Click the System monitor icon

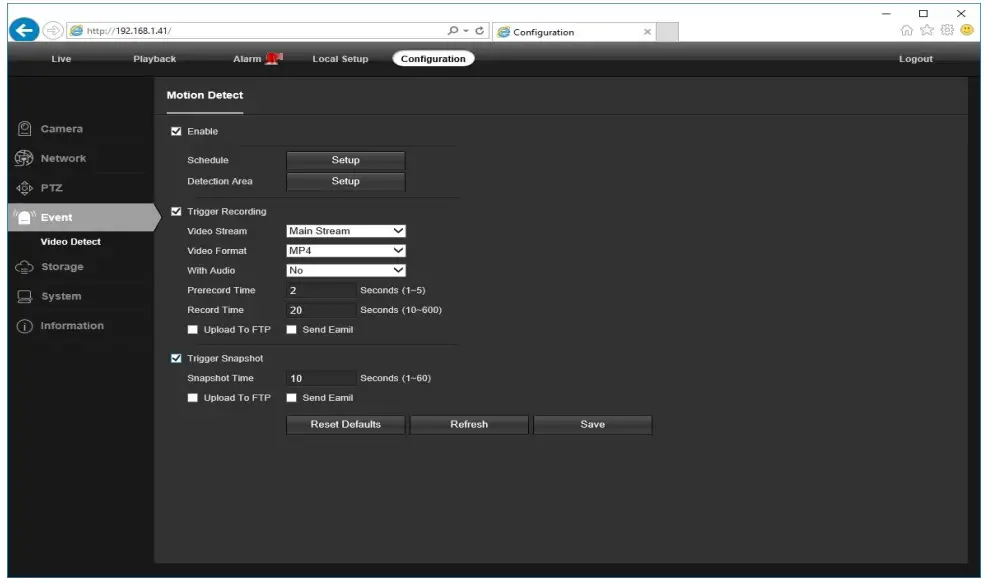click(24, 296)
